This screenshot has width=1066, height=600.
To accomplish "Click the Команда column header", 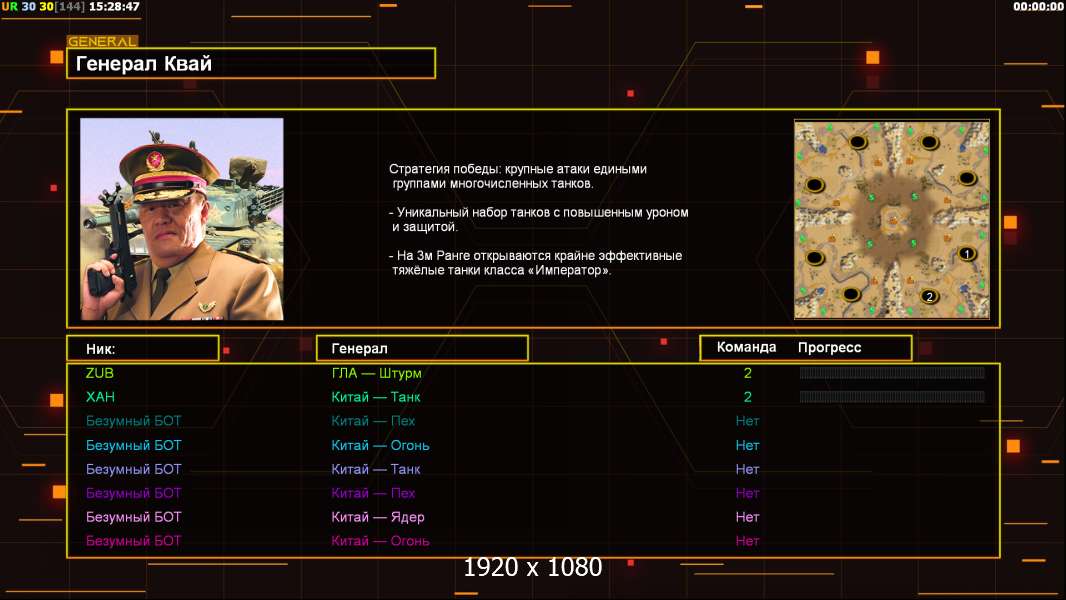I will pos(746,347).
